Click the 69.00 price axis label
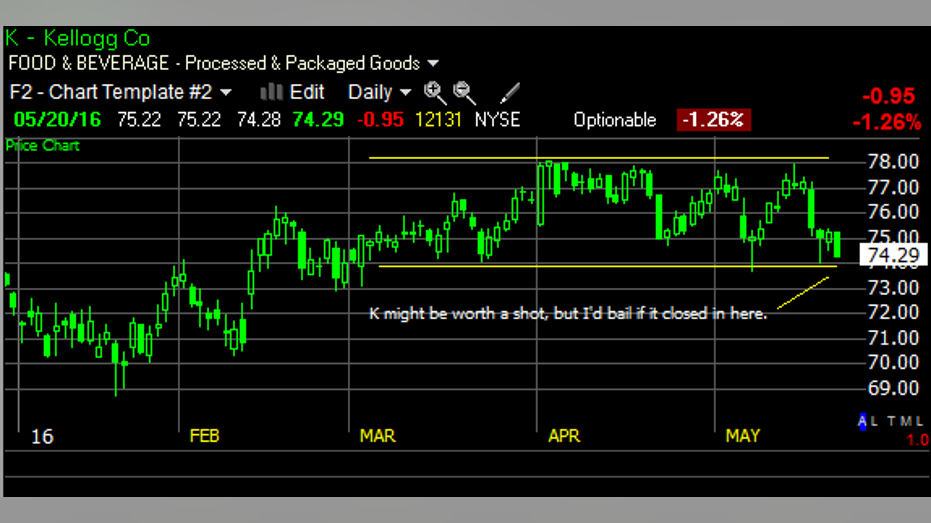931x523 pixels. 893,388
